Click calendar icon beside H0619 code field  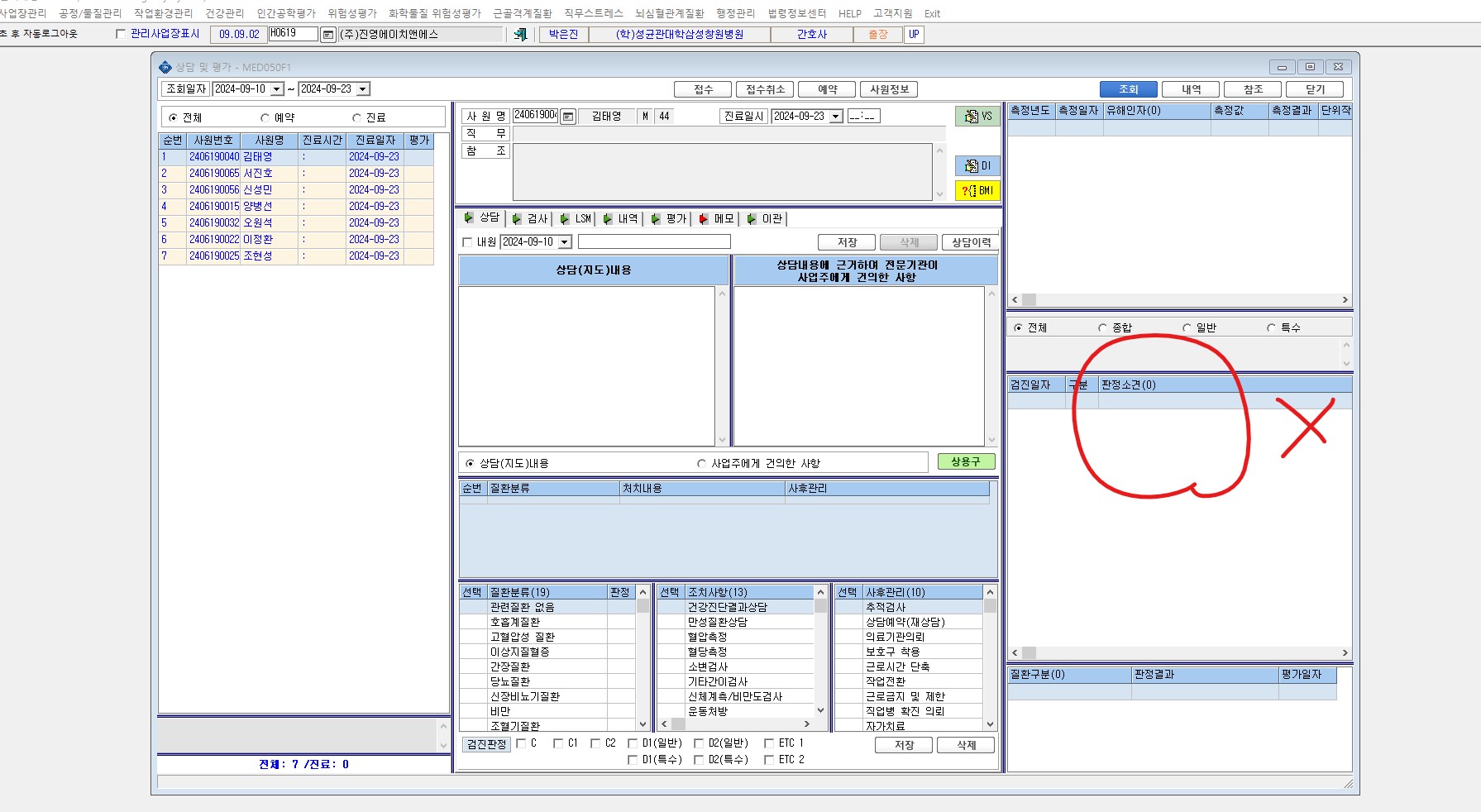point(328,35)
